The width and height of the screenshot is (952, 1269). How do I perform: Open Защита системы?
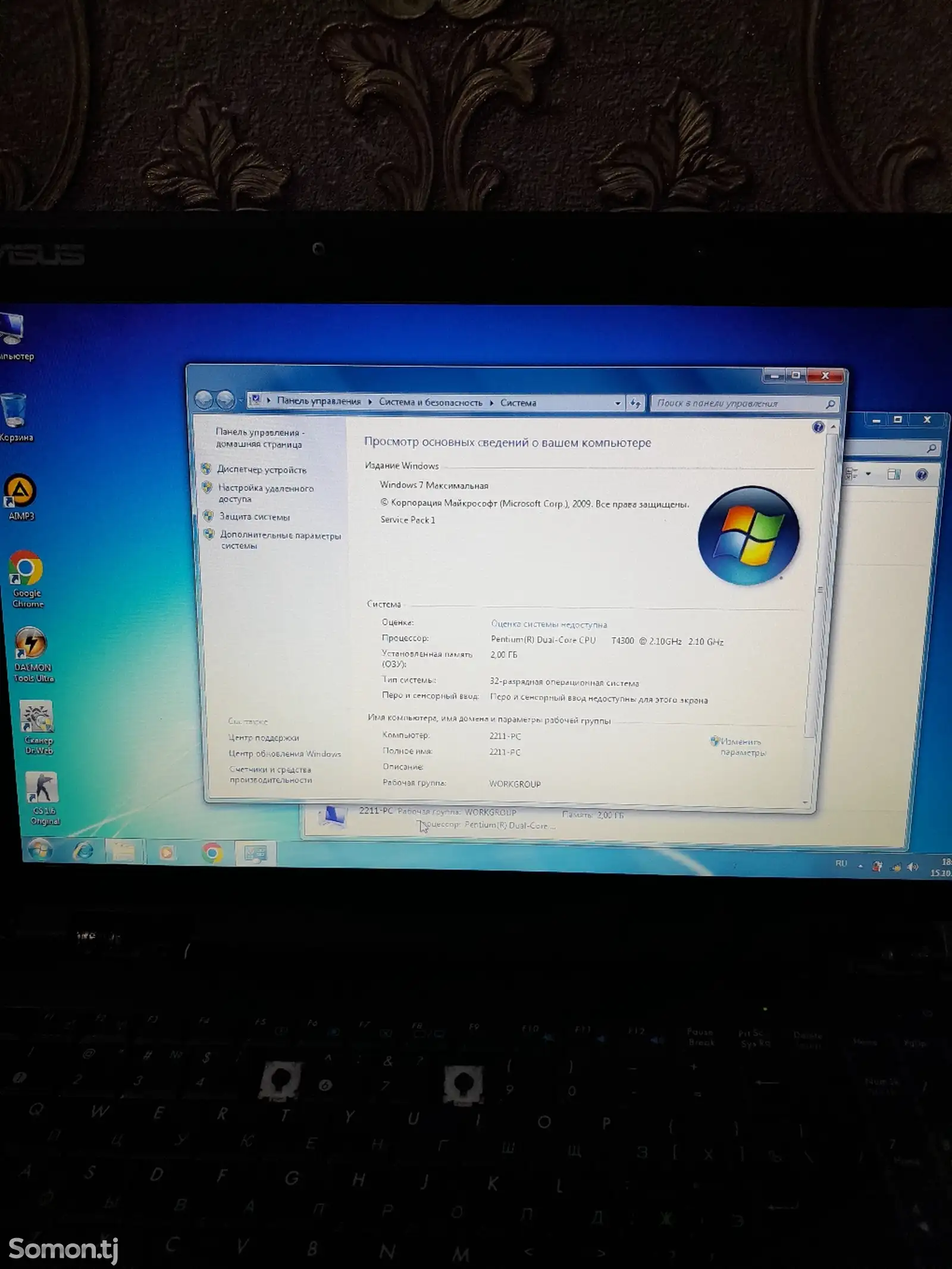coord(255,516)
